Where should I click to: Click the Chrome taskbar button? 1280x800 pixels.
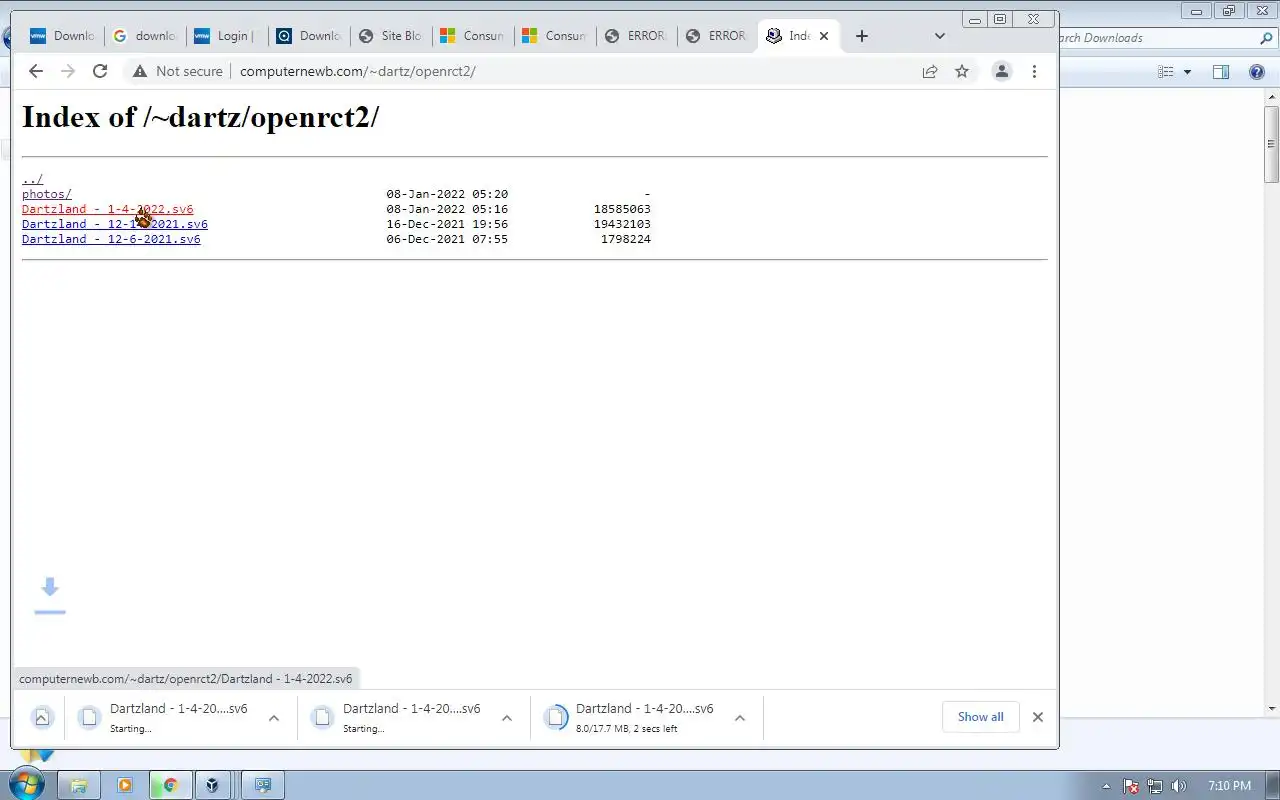[x=170, y=786]
